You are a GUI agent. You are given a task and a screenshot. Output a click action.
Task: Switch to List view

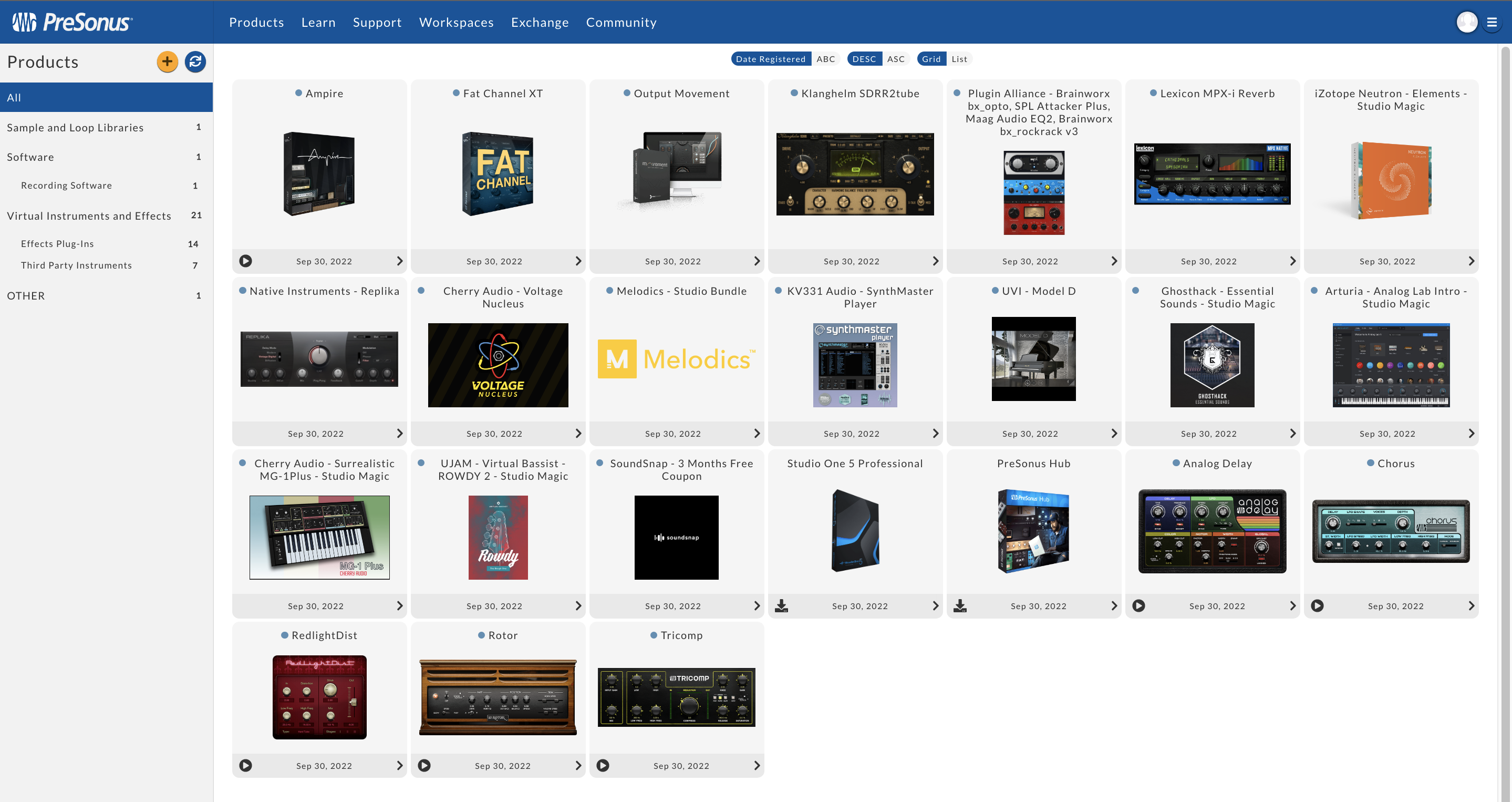[x=959, y=59]
